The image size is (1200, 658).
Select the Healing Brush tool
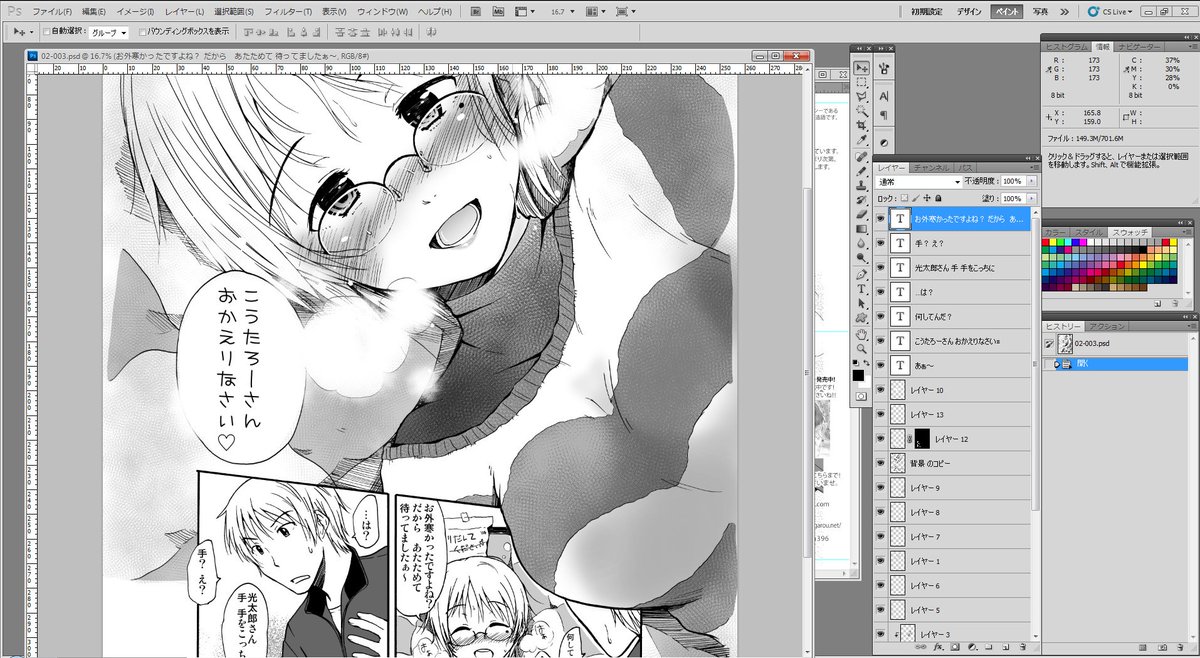click(862, 157)
